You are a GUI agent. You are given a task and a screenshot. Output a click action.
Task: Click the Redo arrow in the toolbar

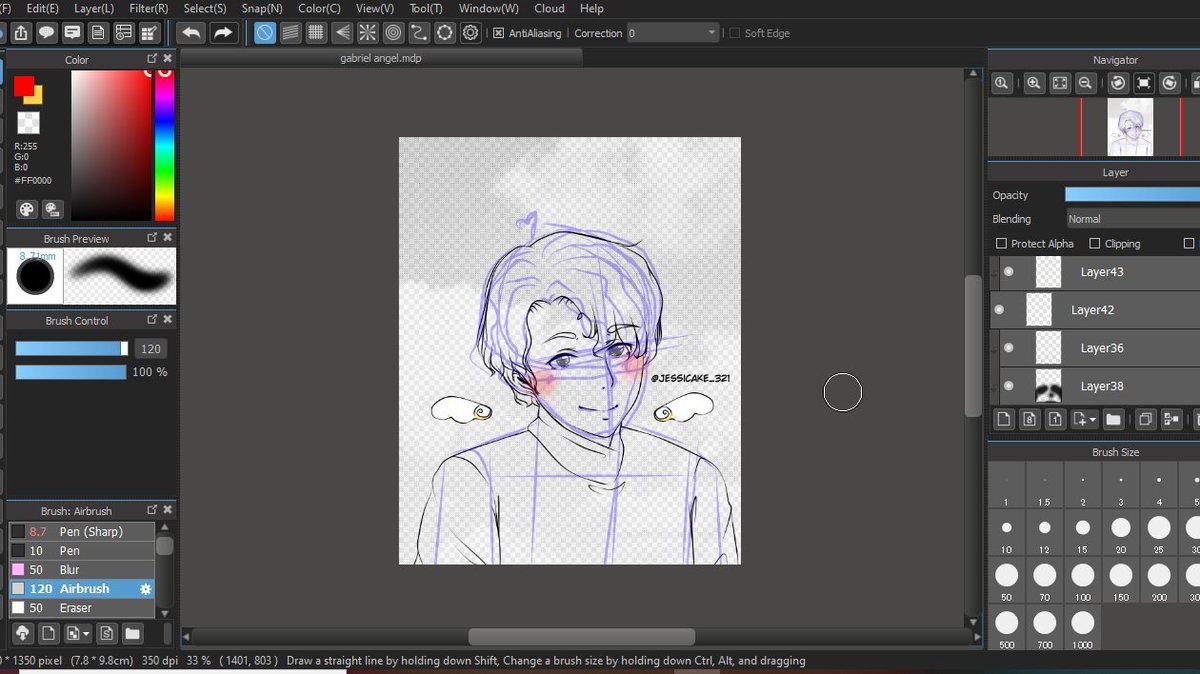(x=222, y=33)
